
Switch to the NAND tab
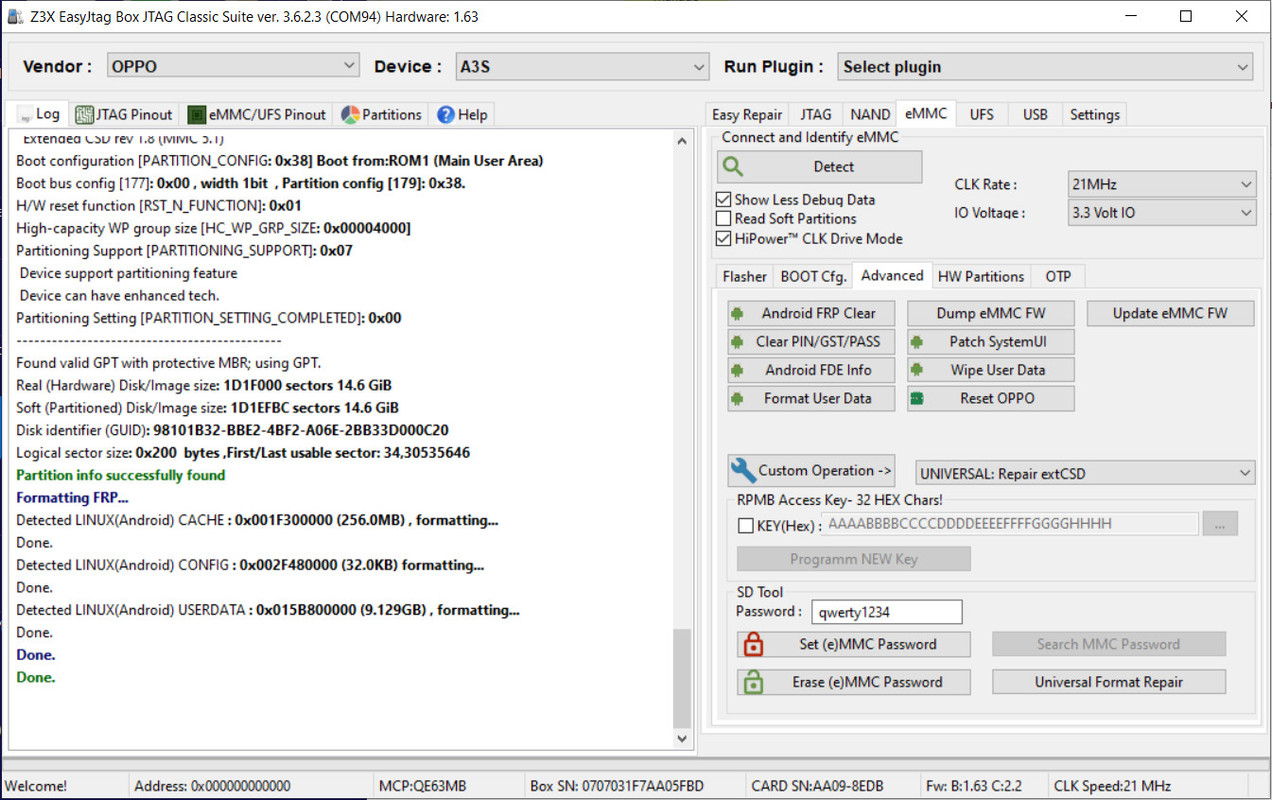tap(870, 115)
